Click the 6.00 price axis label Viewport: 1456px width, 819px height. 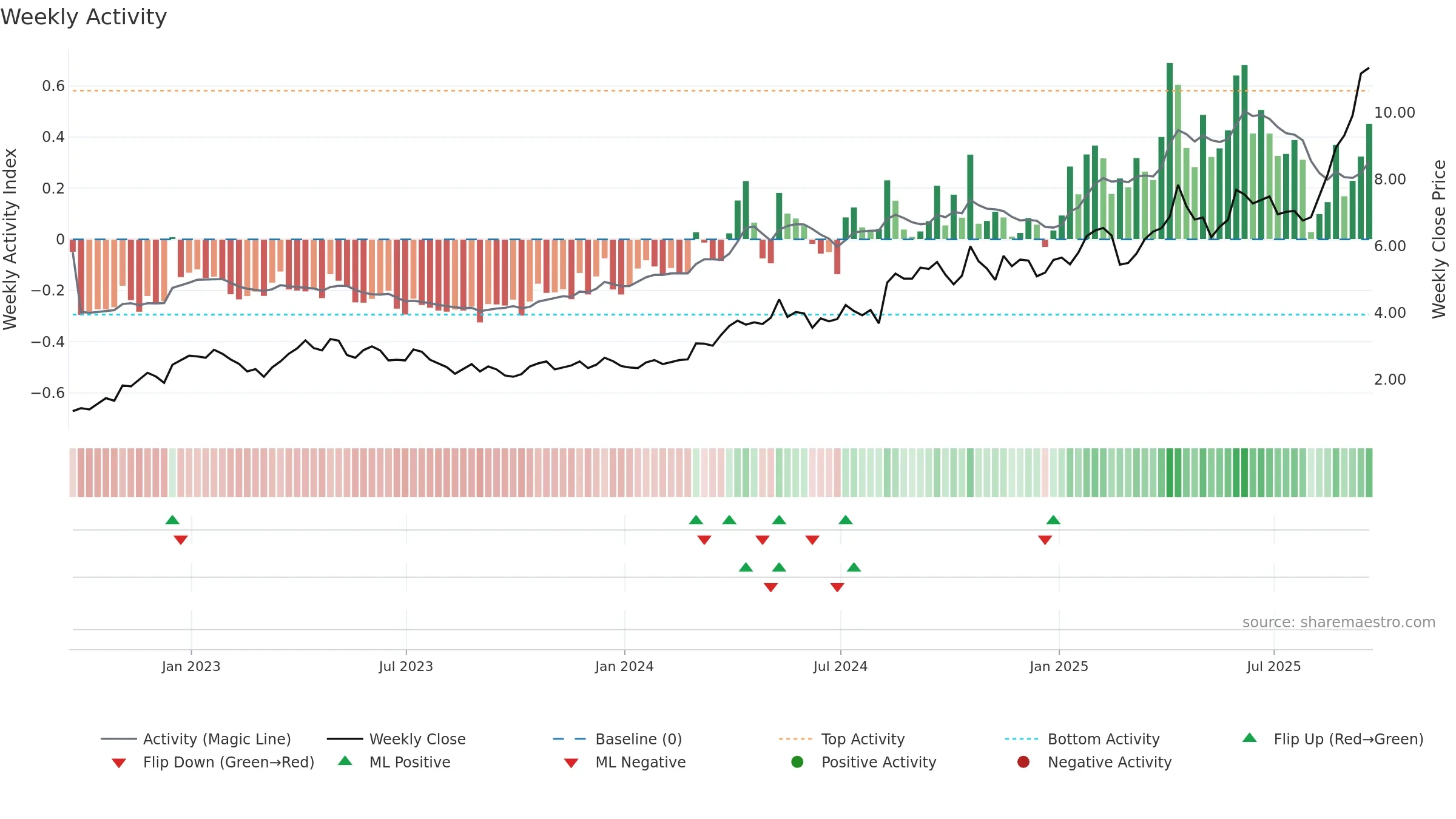1390,246
